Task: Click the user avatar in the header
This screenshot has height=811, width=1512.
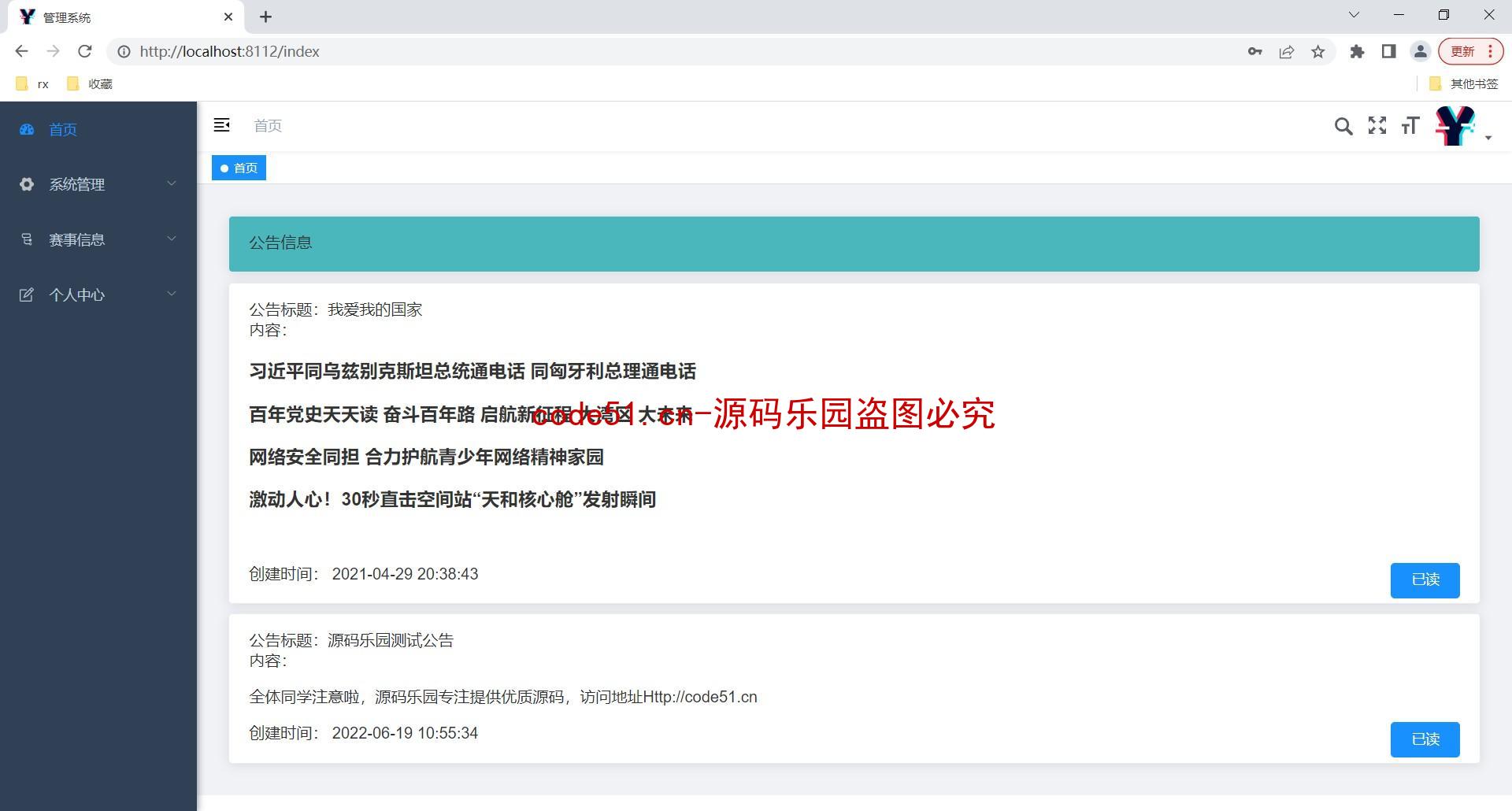Action: pyautogui.click(x=1455, y=126)
